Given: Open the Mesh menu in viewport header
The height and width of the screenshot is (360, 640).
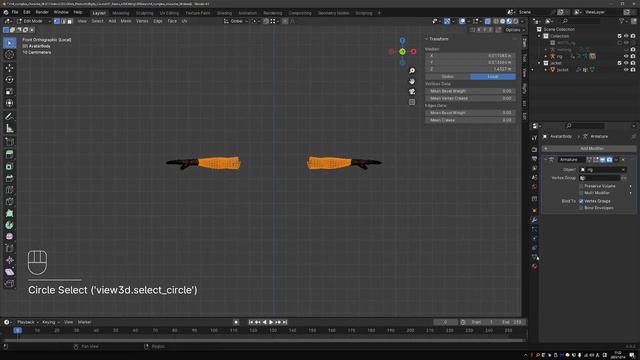Looking at the screenshot, I should [x=126, y=21].
